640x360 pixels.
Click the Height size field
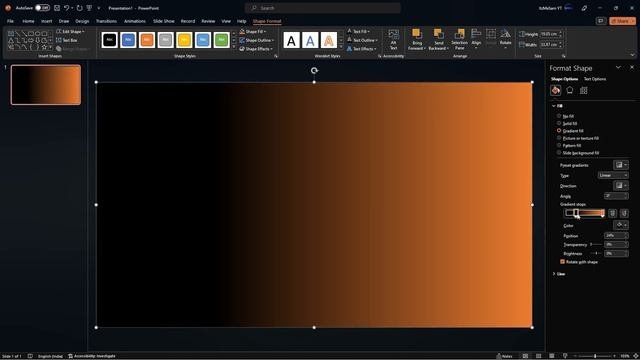[551, 34]
